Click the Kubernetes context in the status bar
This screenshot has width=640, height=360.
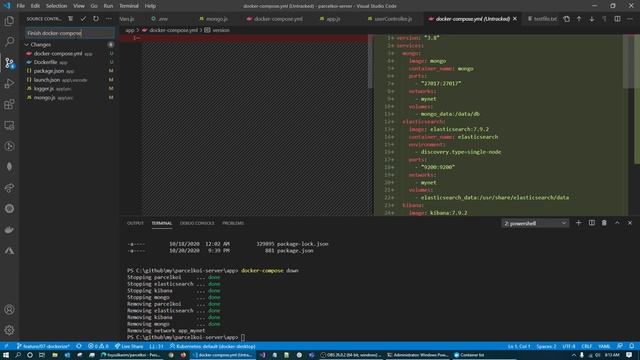[212, 346]
